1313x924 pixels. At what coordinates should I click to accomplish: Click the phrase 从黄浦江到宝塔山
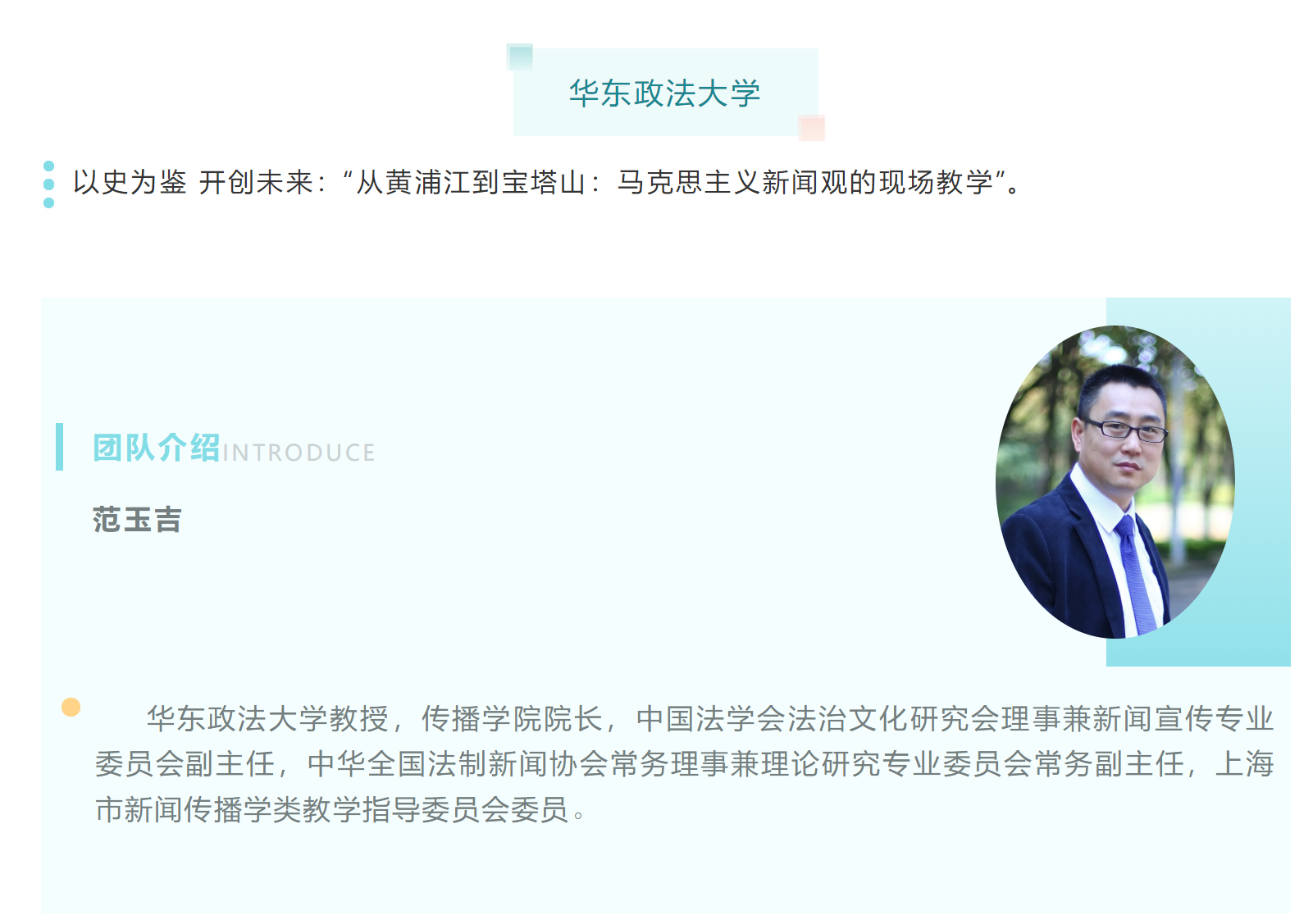click(x=470, y=182)
